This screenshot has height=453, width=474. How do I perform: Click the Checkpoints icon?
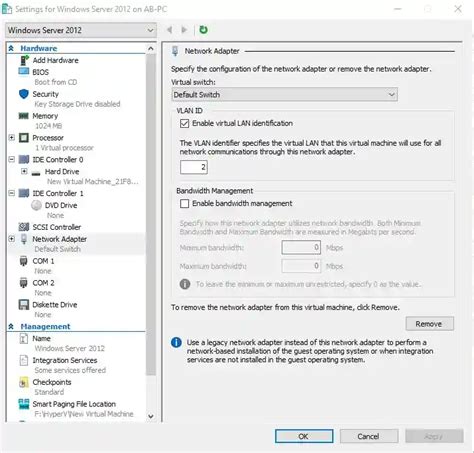pos(24,382)
